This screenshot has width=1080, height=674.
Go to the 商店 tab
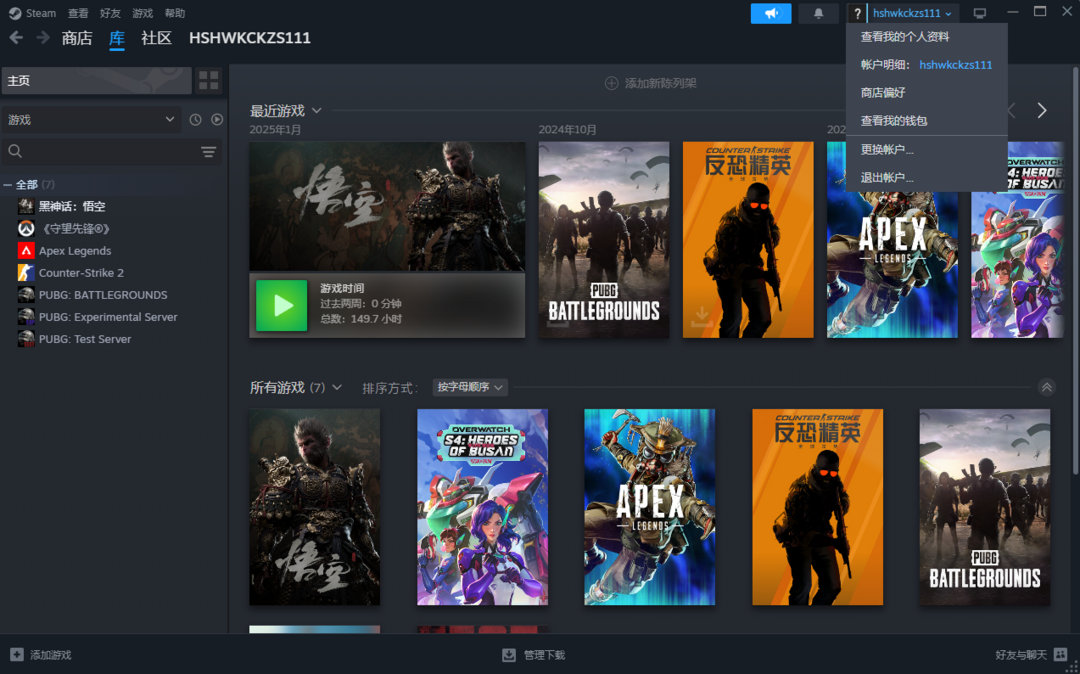tap(76, 38)
